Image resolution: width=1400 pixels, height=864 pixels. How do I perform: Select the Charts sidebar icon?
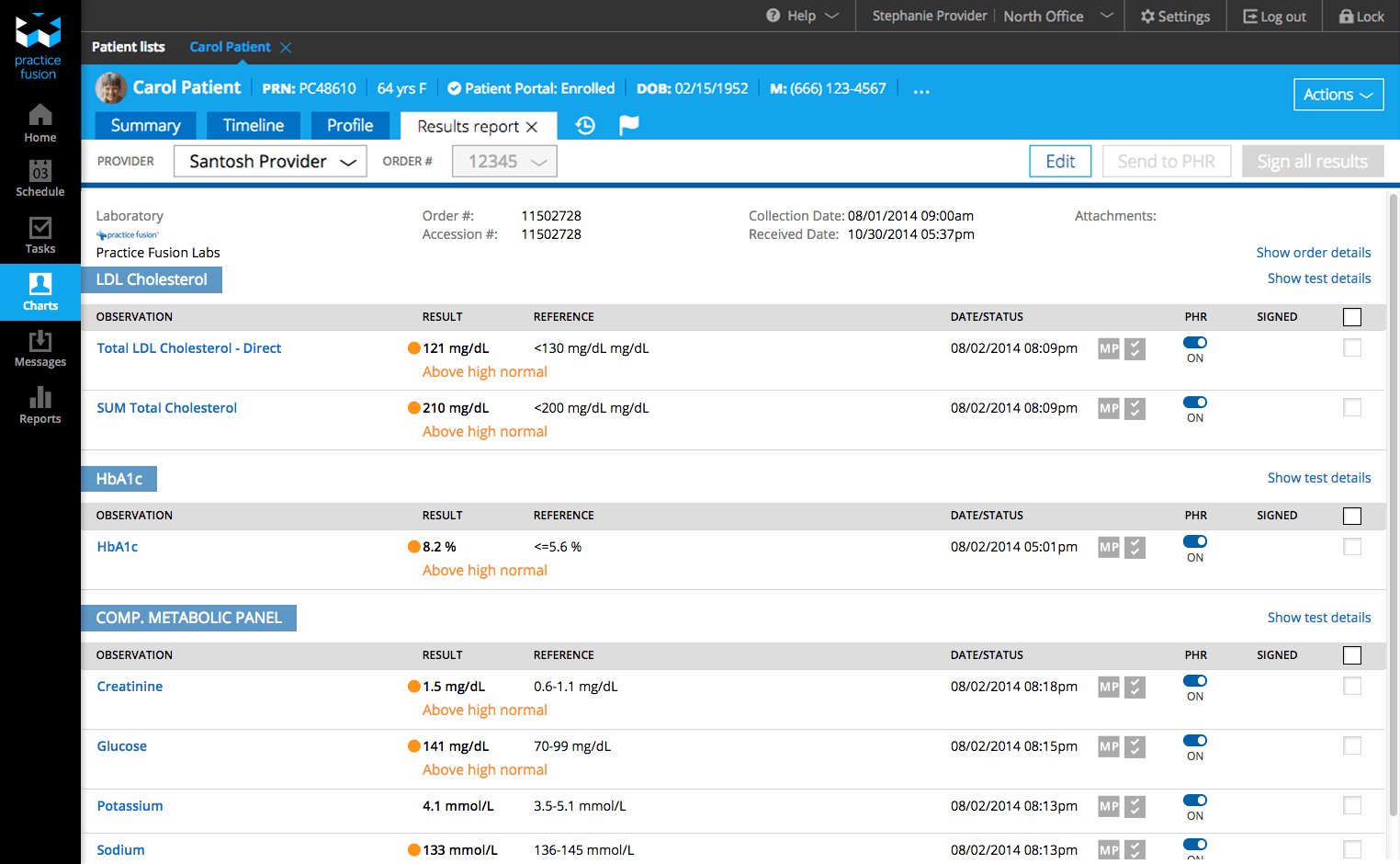pos(40,292)
